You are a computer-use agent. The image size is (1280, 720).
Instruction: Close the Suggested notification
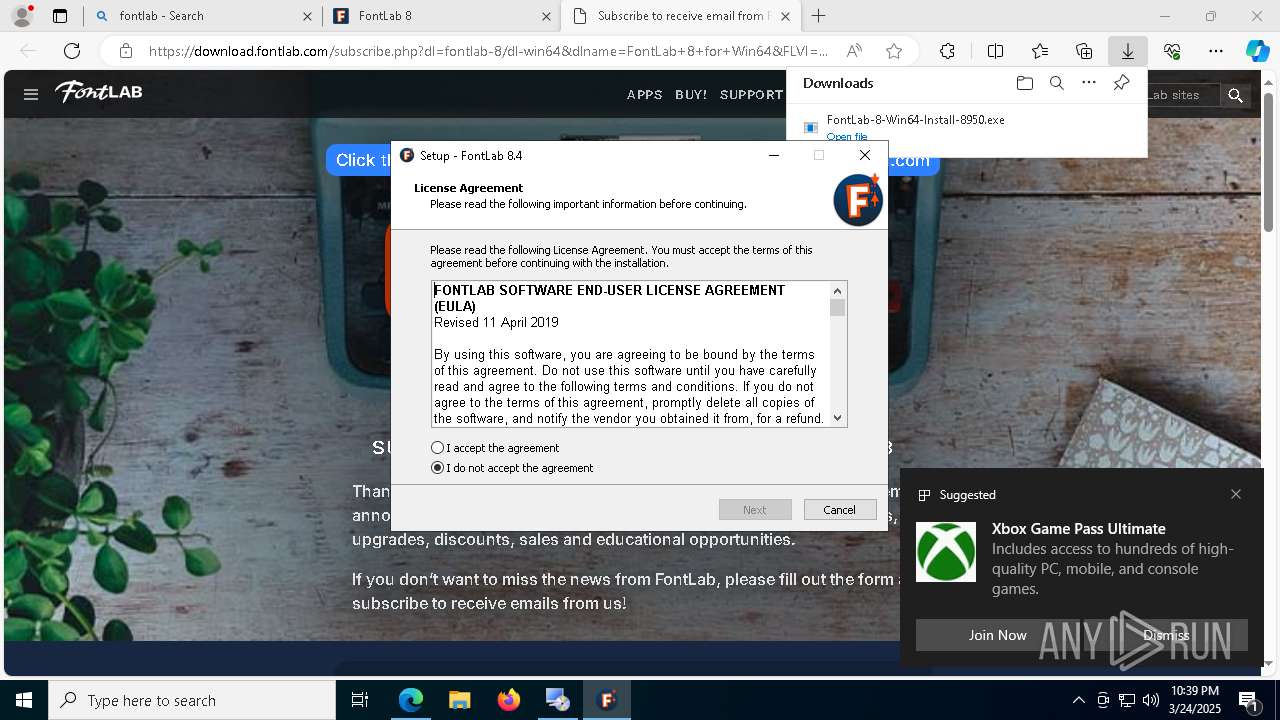[x=1236, y=494]
